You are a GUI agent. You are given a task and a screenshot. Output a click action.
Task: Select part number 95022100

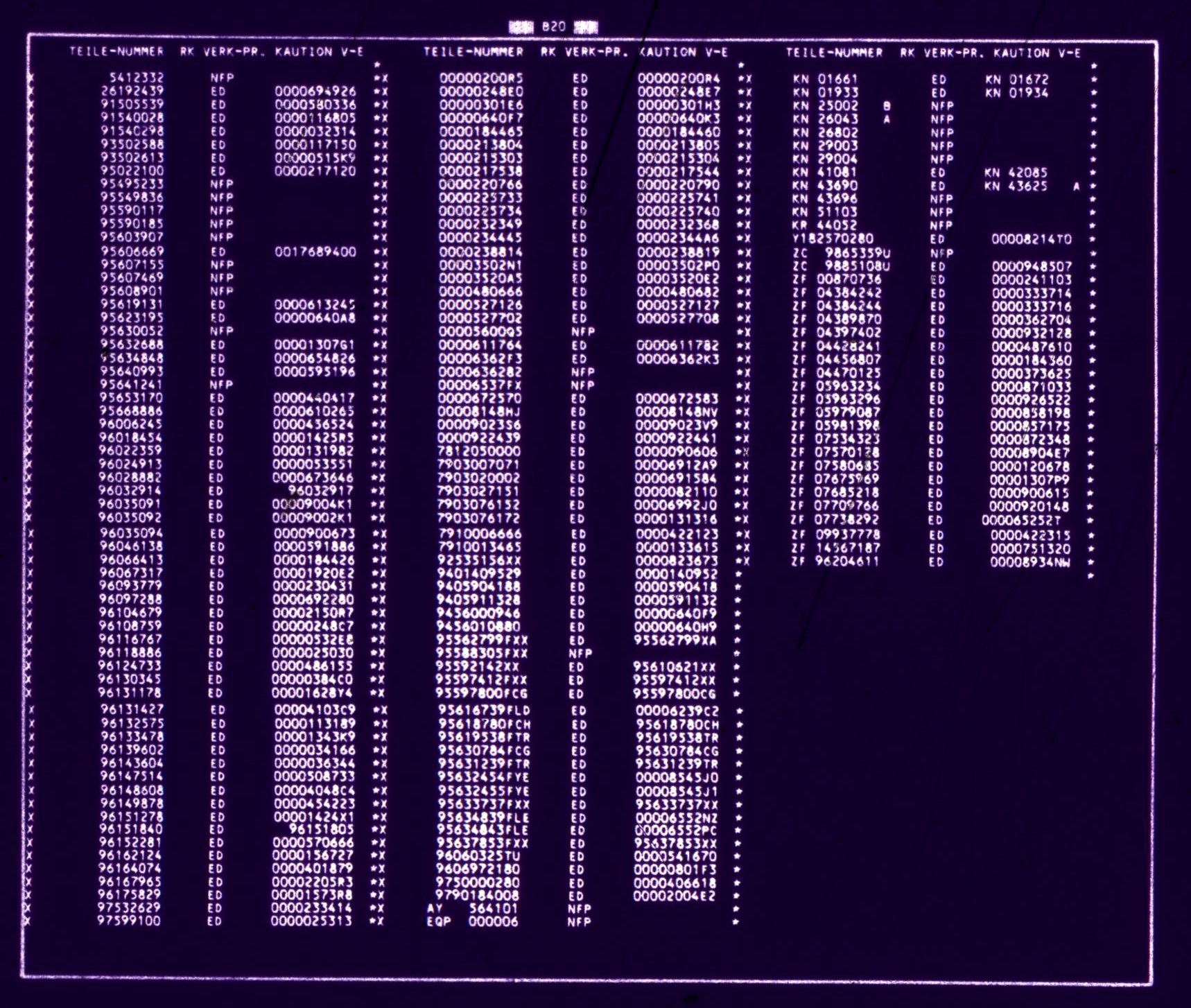coord(132,171)
